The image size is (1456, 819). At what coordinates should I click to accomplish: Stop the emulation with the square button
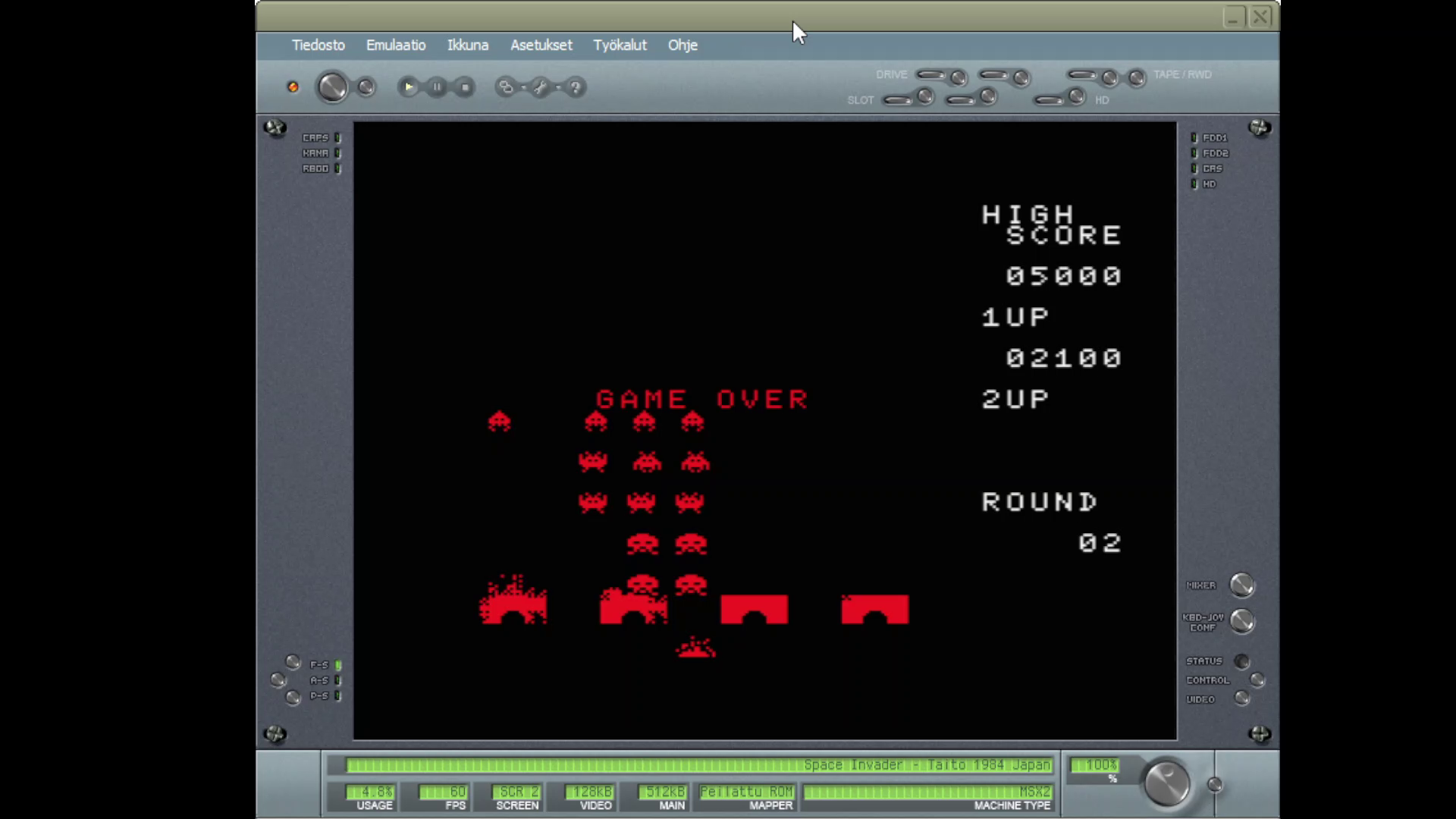pyautogui.click(x=465, y=87)
